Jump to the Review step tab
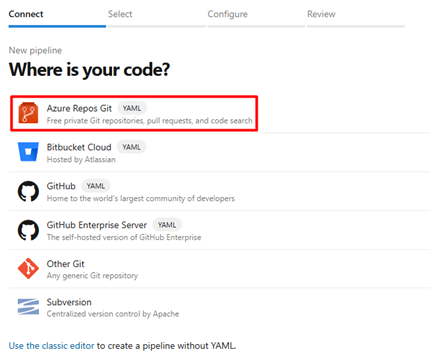This screenshot has height=362, width=435. click(356, 17)
